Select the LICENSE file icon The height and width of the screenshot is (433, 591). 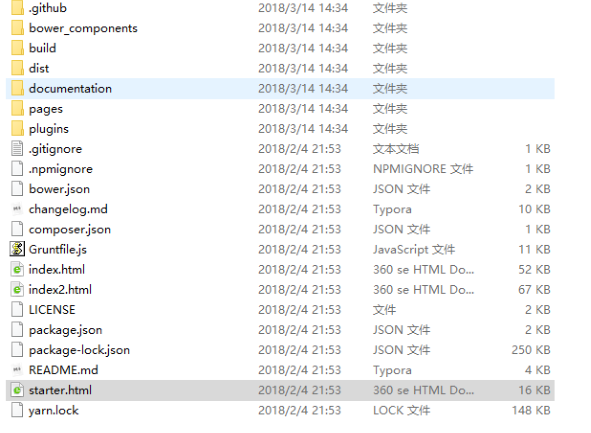click(17, 309)
